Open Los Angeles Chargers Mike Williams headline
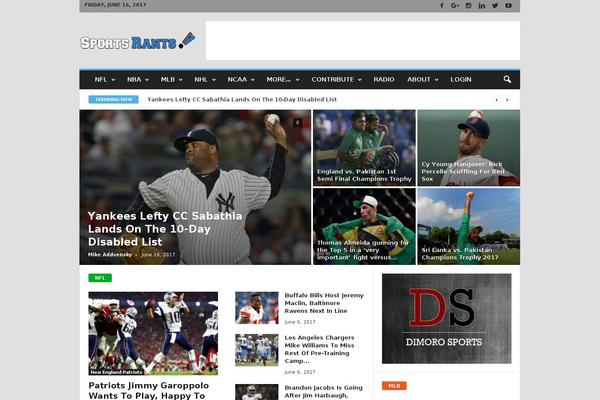The image size is (600, 400). pos(319,349)
